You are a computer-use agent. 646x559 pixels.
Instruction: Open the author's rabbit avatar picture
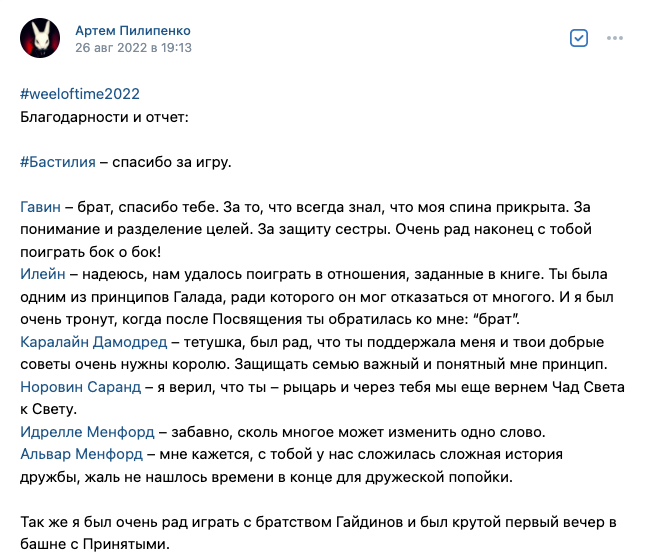click(x=39, y=39)
